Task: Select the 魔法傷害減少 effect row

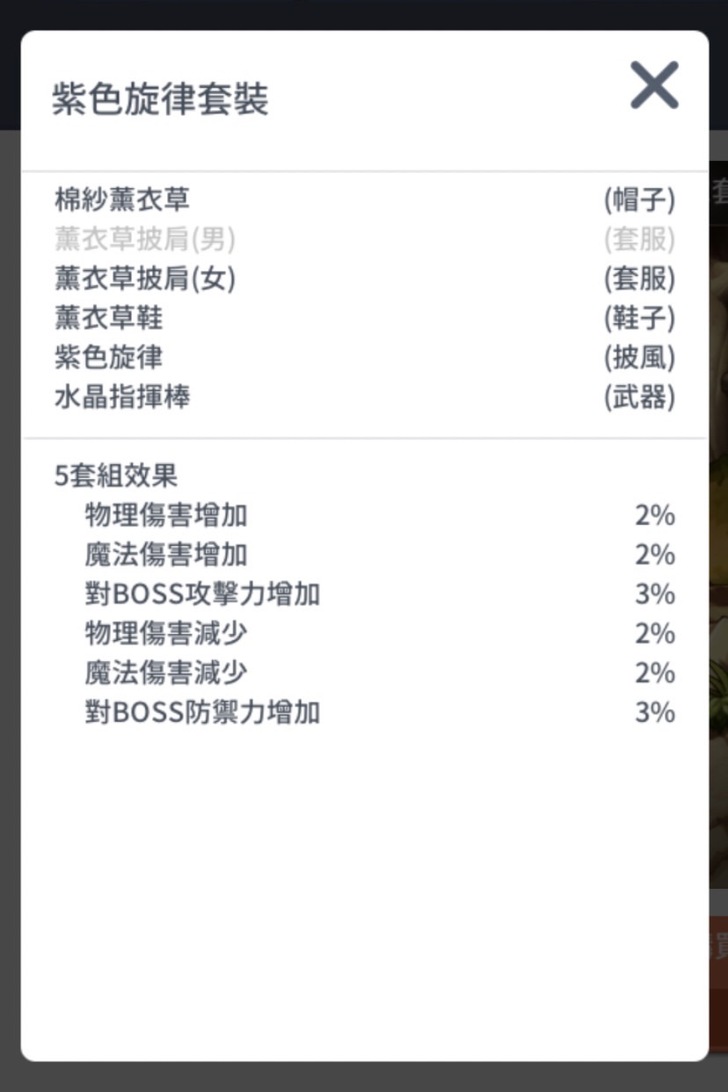Action: click(166, 673)
